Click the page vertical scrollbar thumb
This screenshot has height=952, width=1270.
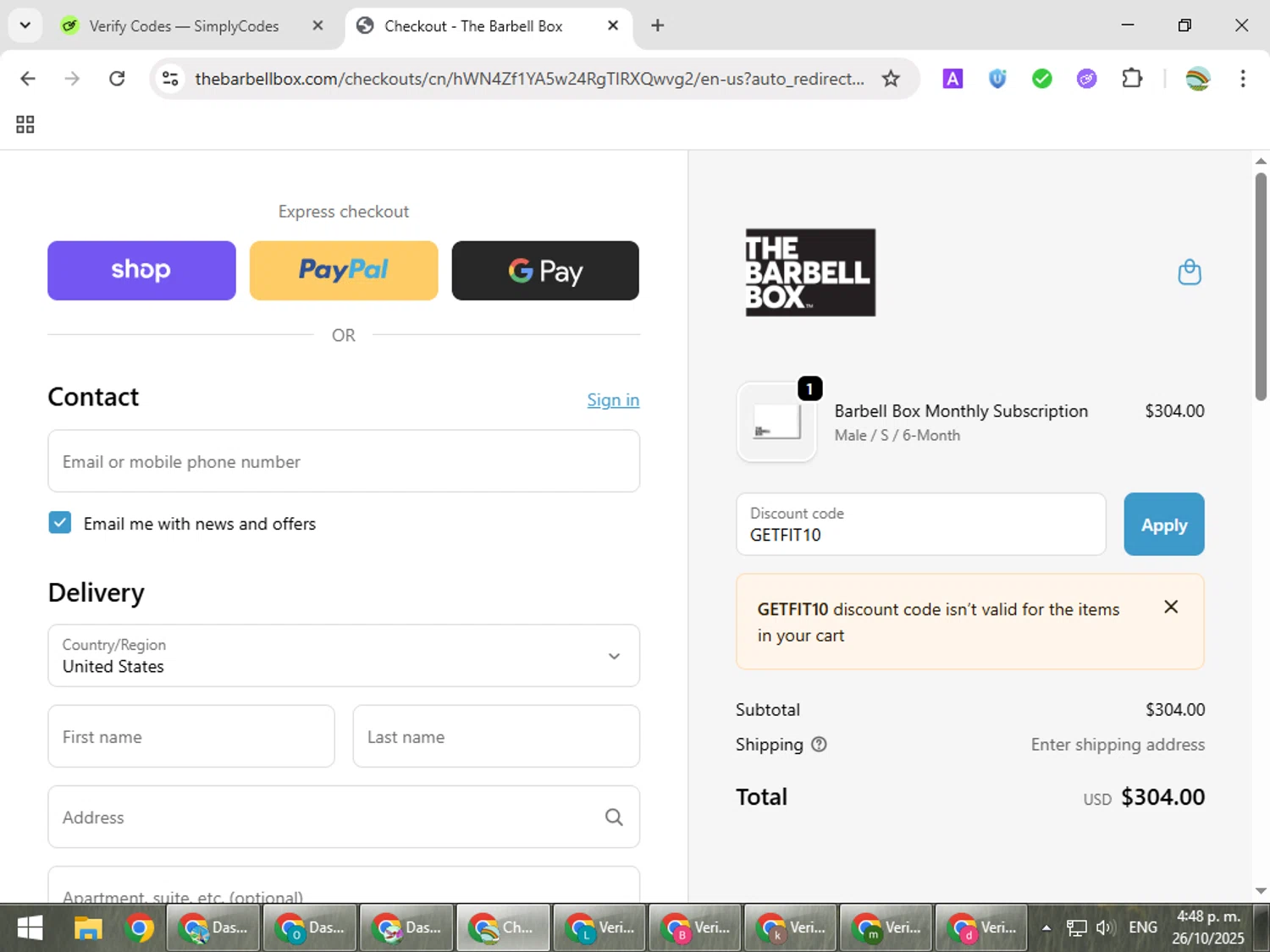tap(1261, 286)
